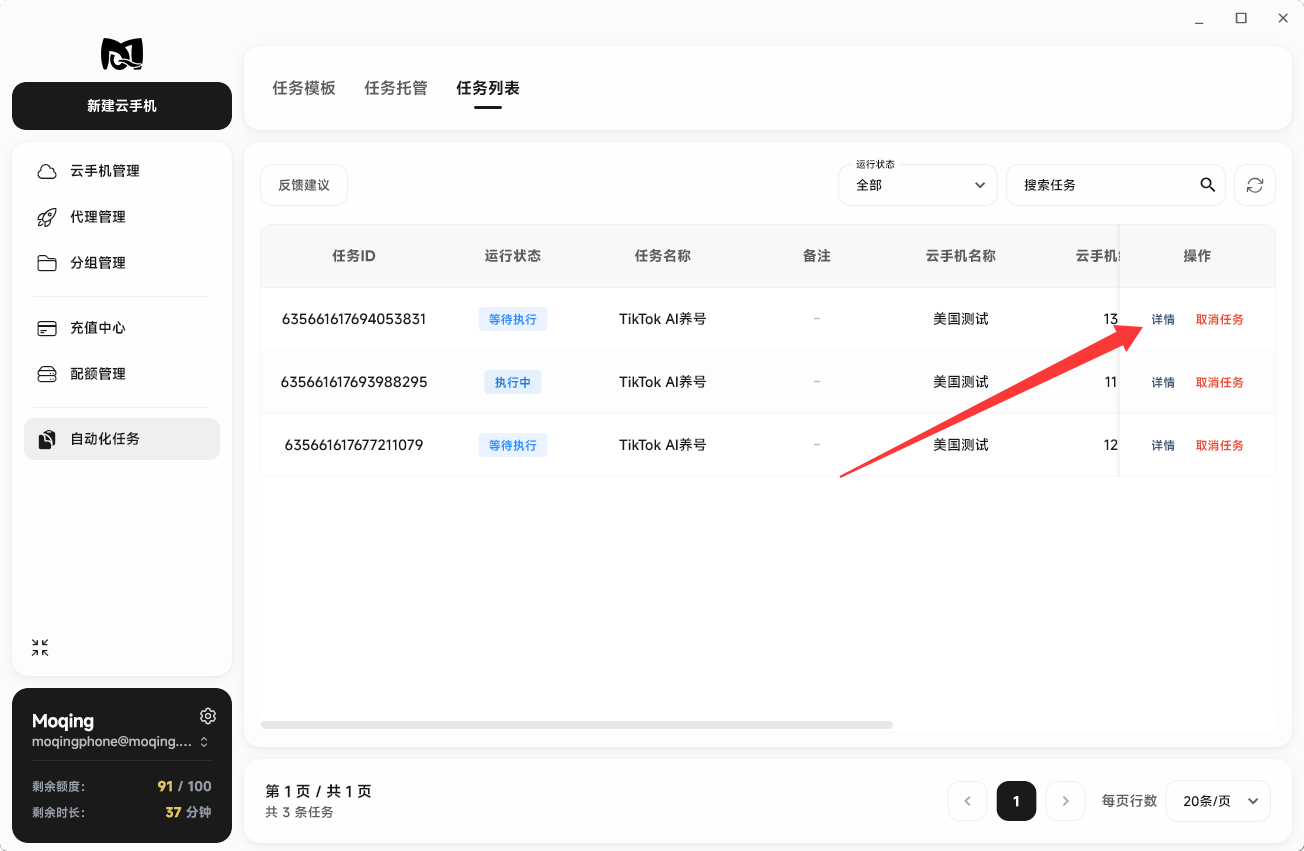This screenshot has width=1304, height=851.
Task: Click 美国测试 in row with task ending 053831
Action: click(961, 319)
